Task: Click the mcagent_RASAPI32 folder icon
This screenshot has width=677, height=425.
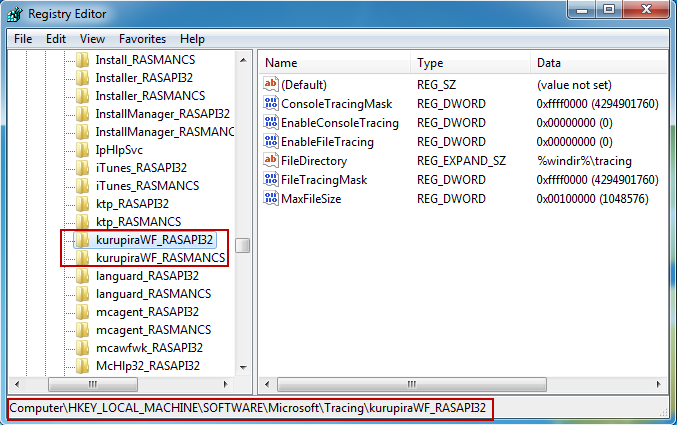Action: (x=82, y=312)
